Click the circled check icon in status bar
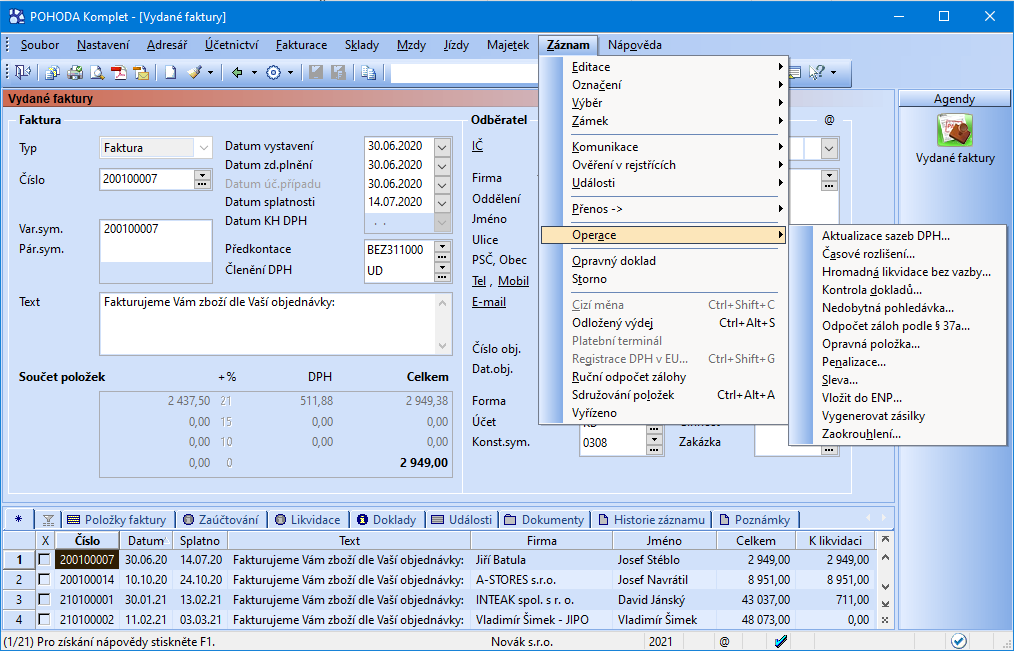The height and width of the screenshot is (651, 1014). (958, 641)
